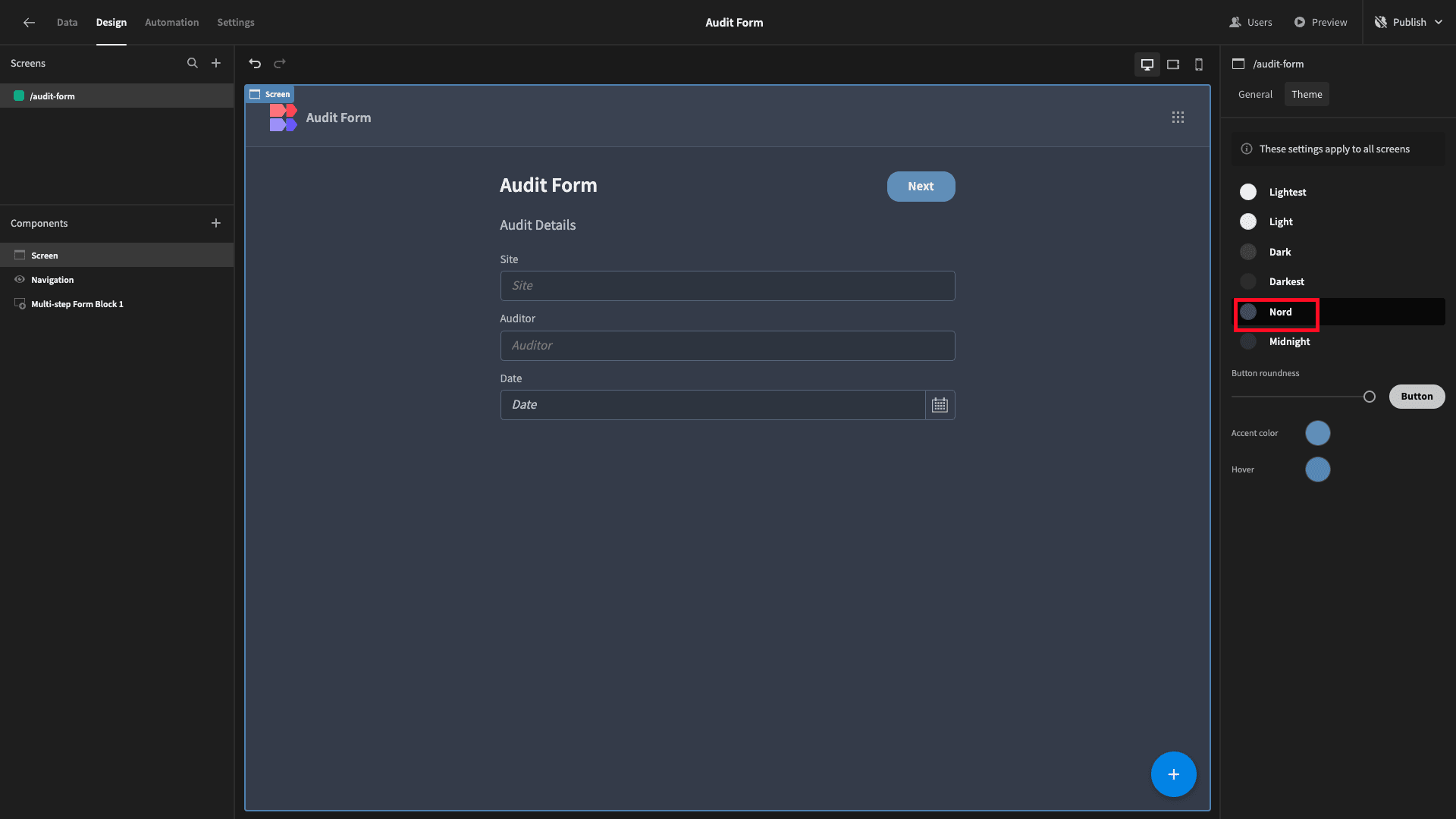Click the Publish rocket icon
Screen dimensions: 1456x819
[x=1381, y=23]
